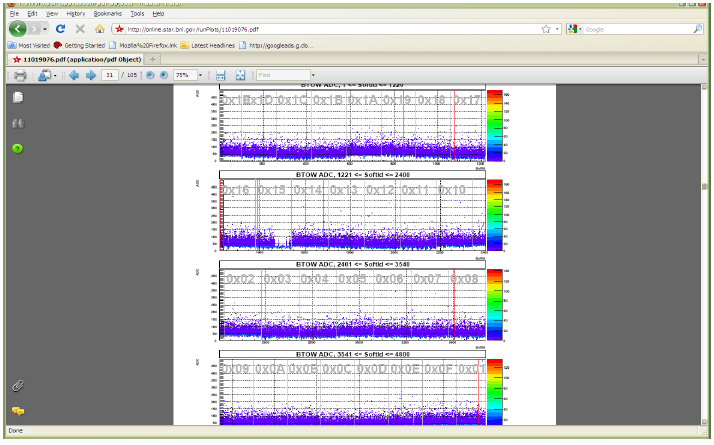Click the green help question mark icon

(17, 148)
